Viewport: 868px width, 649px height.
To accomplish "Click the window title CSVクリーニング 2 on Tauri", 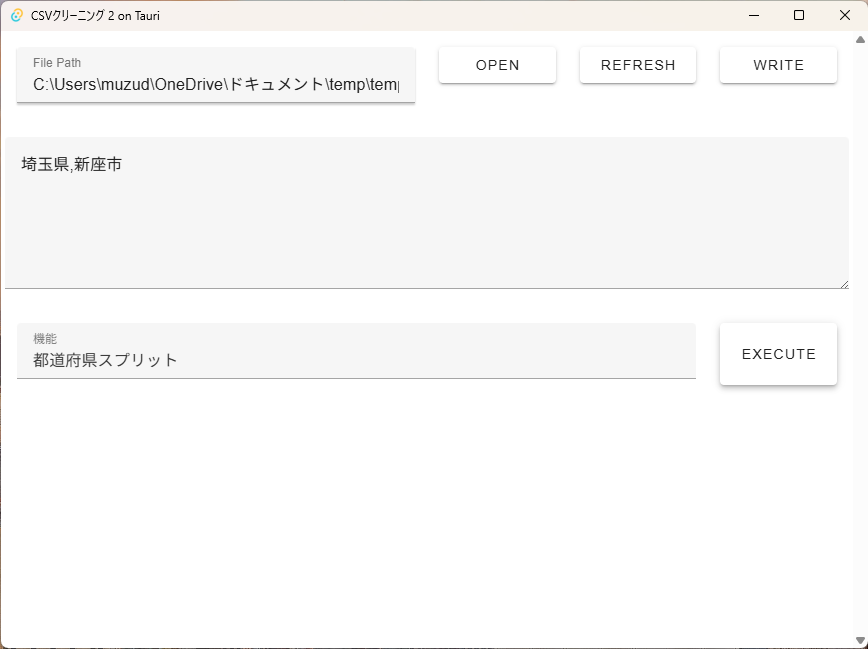I will pyautogui.click(x=95, y=16).
